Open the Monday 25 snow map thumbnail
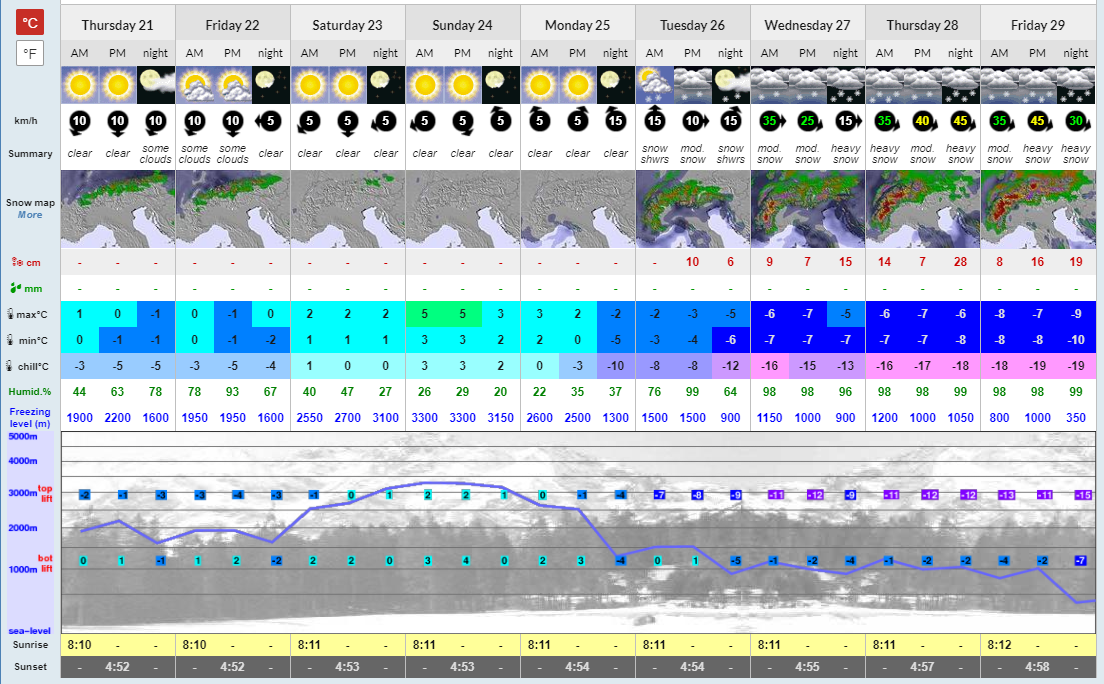Screen dimensions: 1104x684 pos(577,209)
